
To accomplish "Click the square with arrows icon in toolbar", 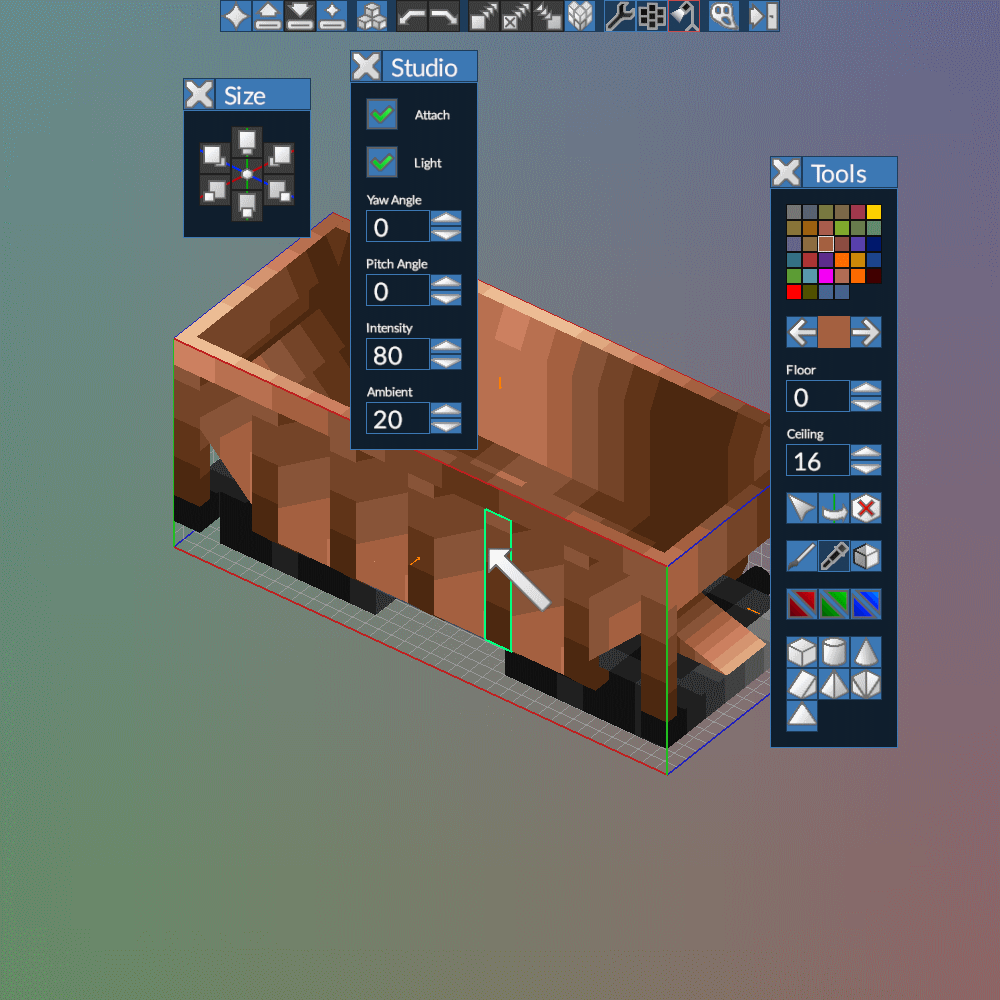I will tap(484, 16).
